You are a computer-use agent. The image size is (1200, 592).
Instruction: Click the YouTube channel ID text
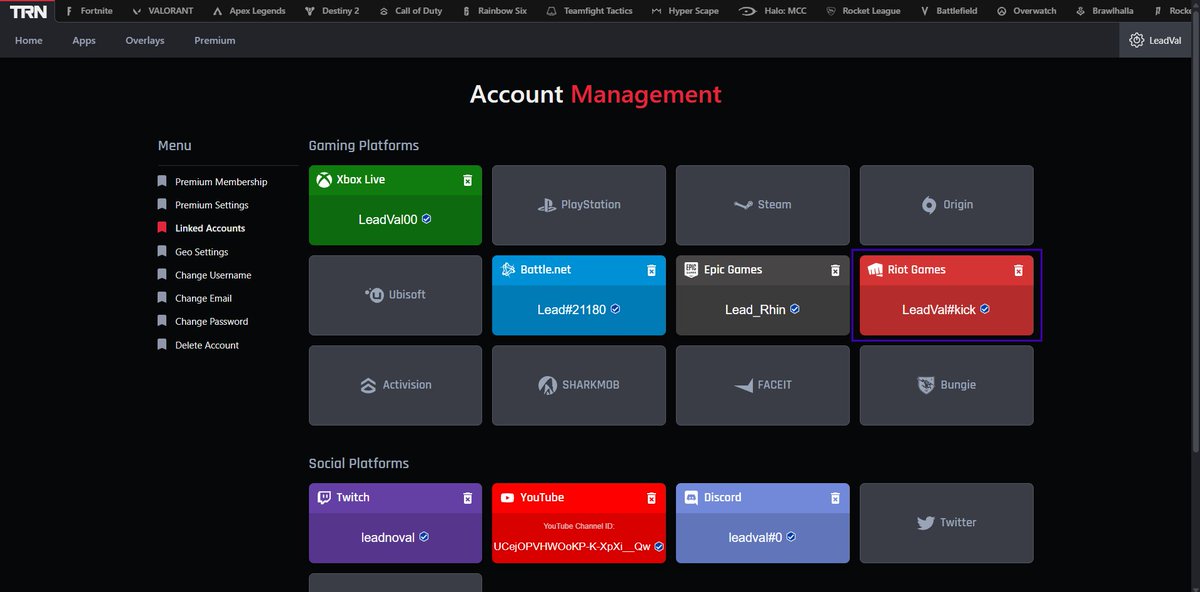pyautogui.click(x=572, y=547)
